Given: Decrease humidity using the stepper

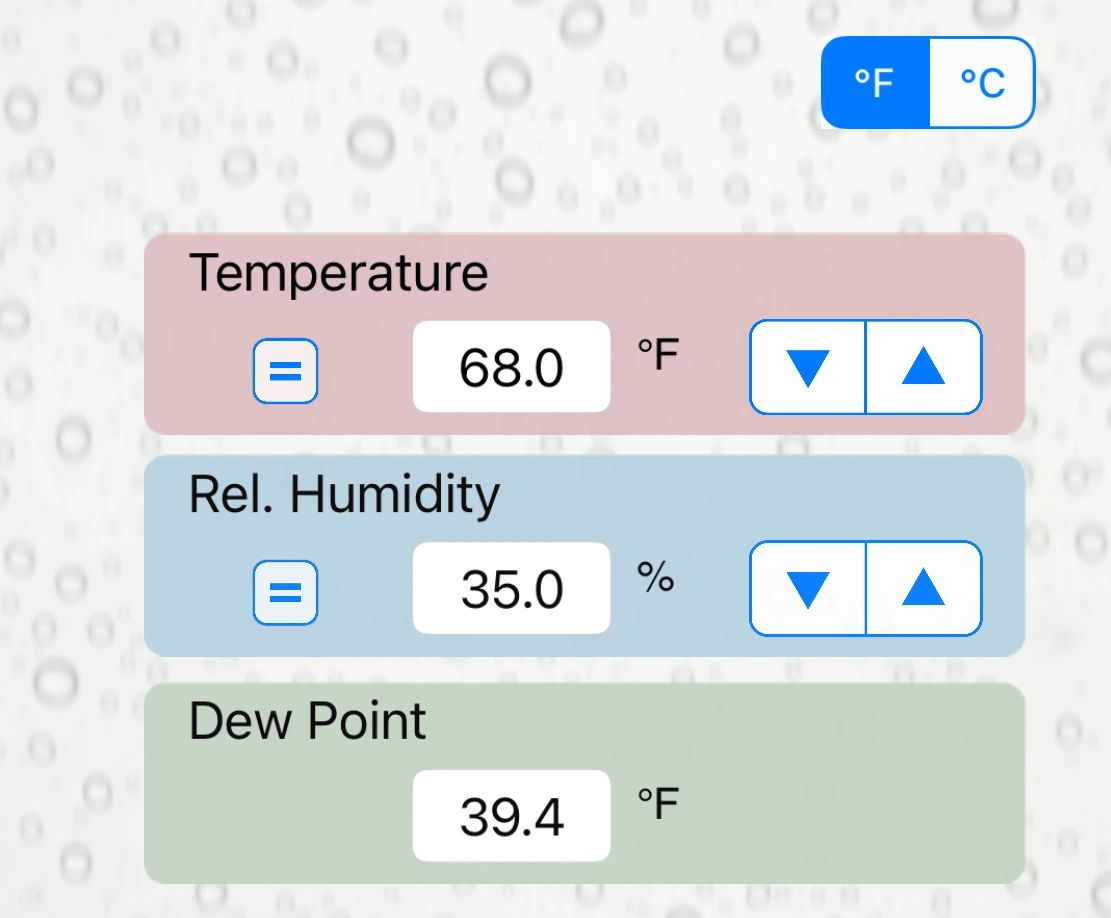Looking at the screenshot, I should pyautogui.click(x=807, y=589).
